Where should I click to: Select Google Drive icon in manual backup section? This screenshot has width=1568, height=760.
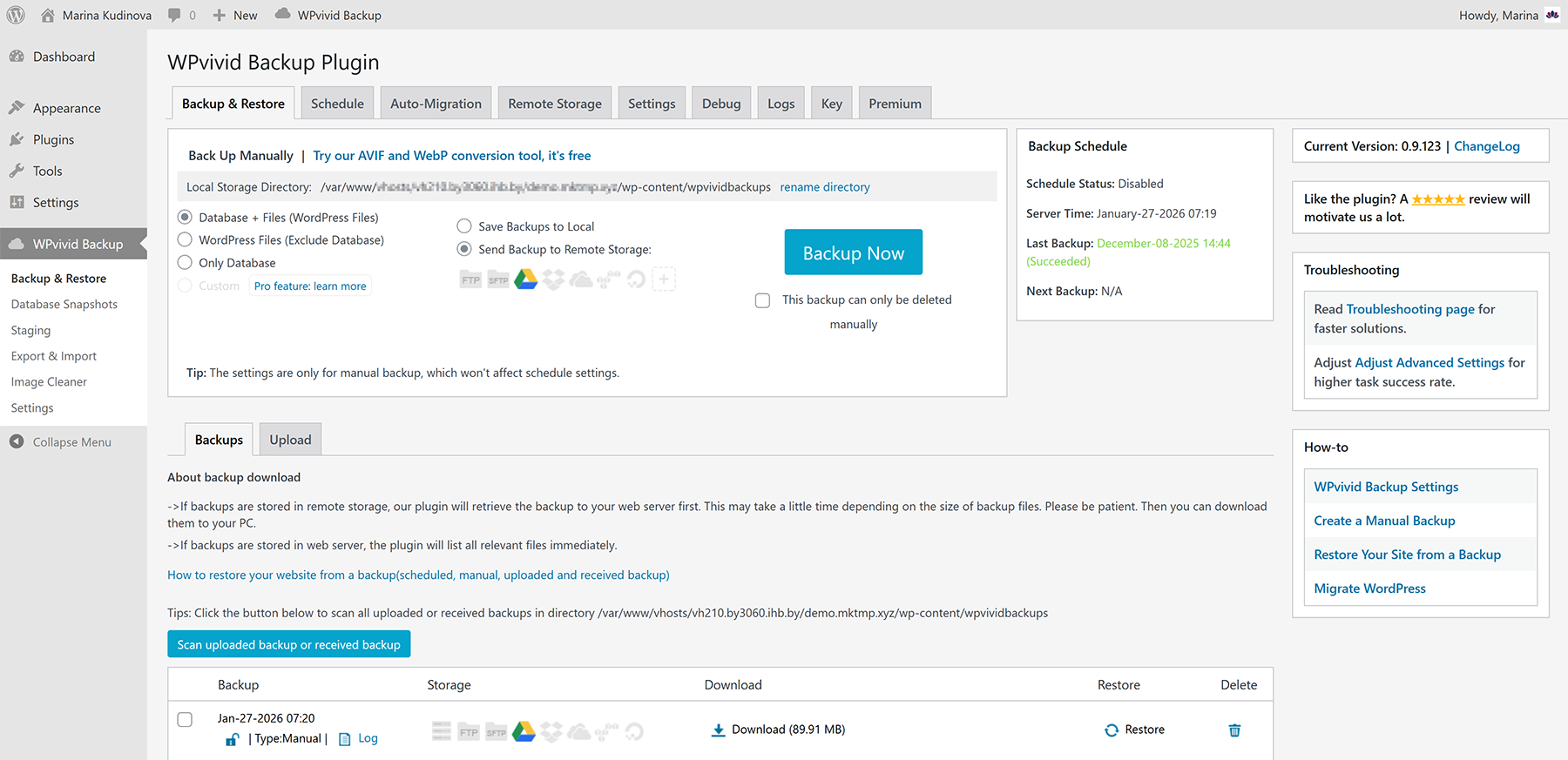526,279
